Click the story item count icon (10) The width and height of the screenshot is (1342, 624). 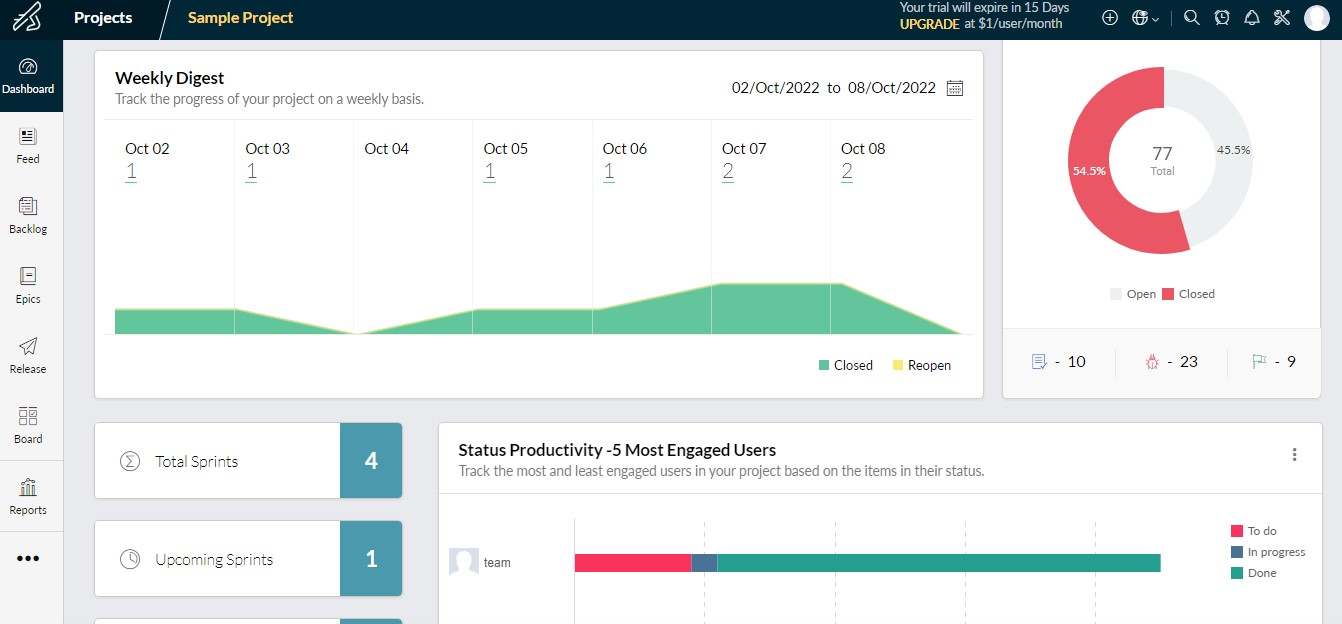point(1039,362)
